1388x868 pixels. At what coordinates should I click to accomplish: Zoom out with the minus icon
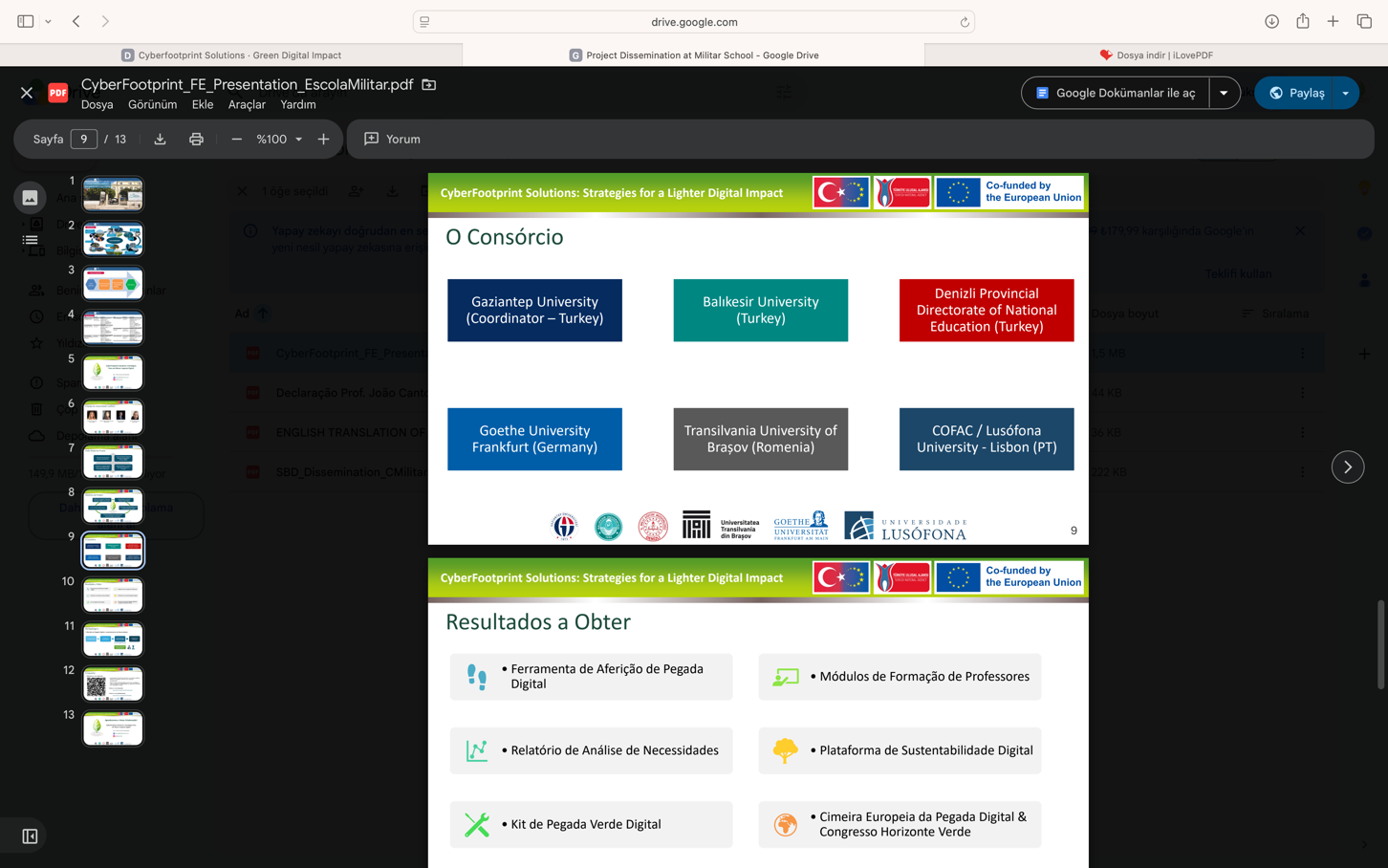tap(236, 140)
